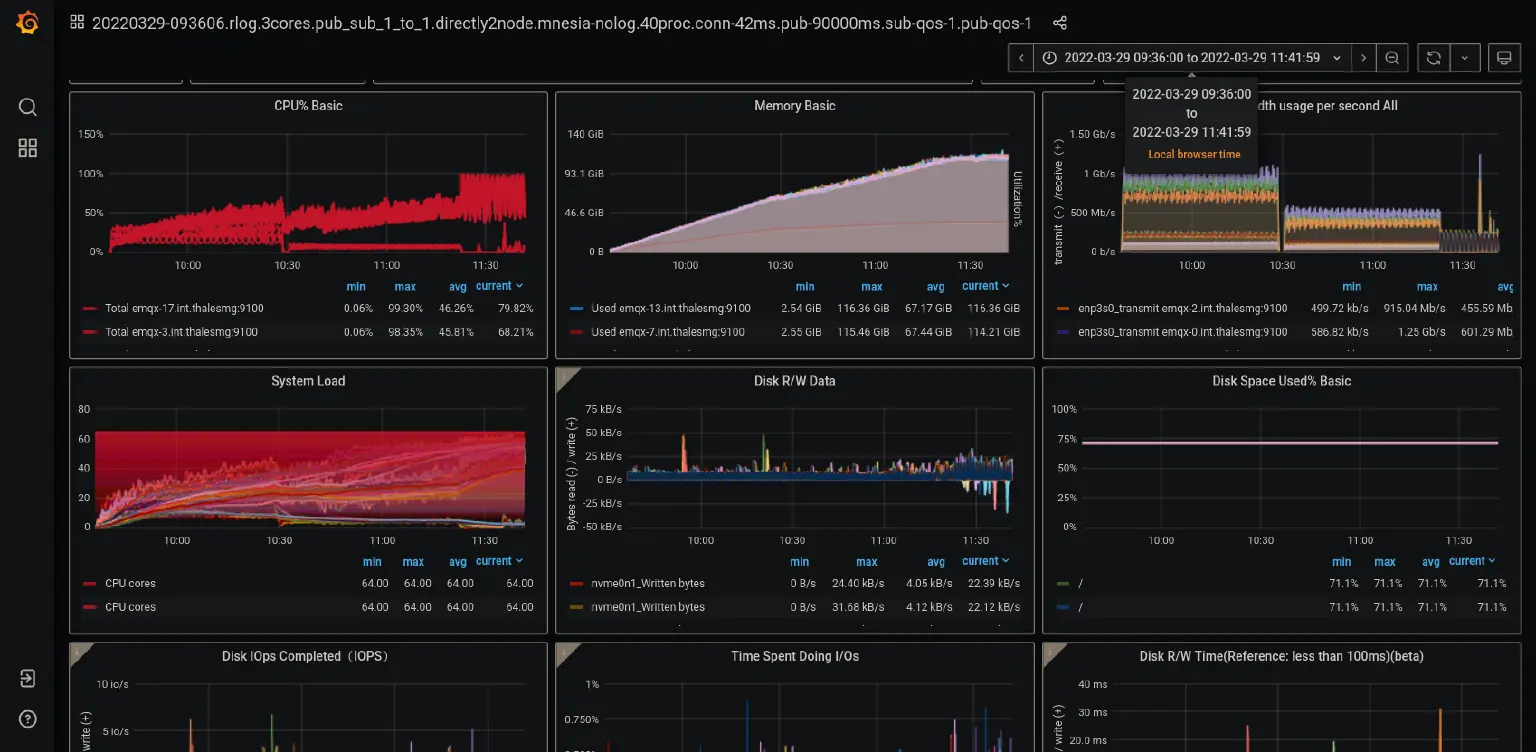Open the Dashboards browse icon in sidebar
The width and height of the screenshot is (1536, 752).
[27, 148]
